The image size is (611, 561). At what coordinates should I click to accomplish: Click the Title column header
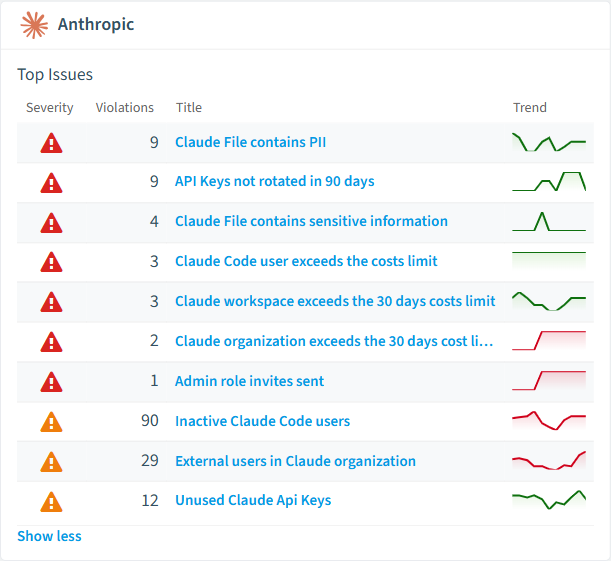point(189,108)
